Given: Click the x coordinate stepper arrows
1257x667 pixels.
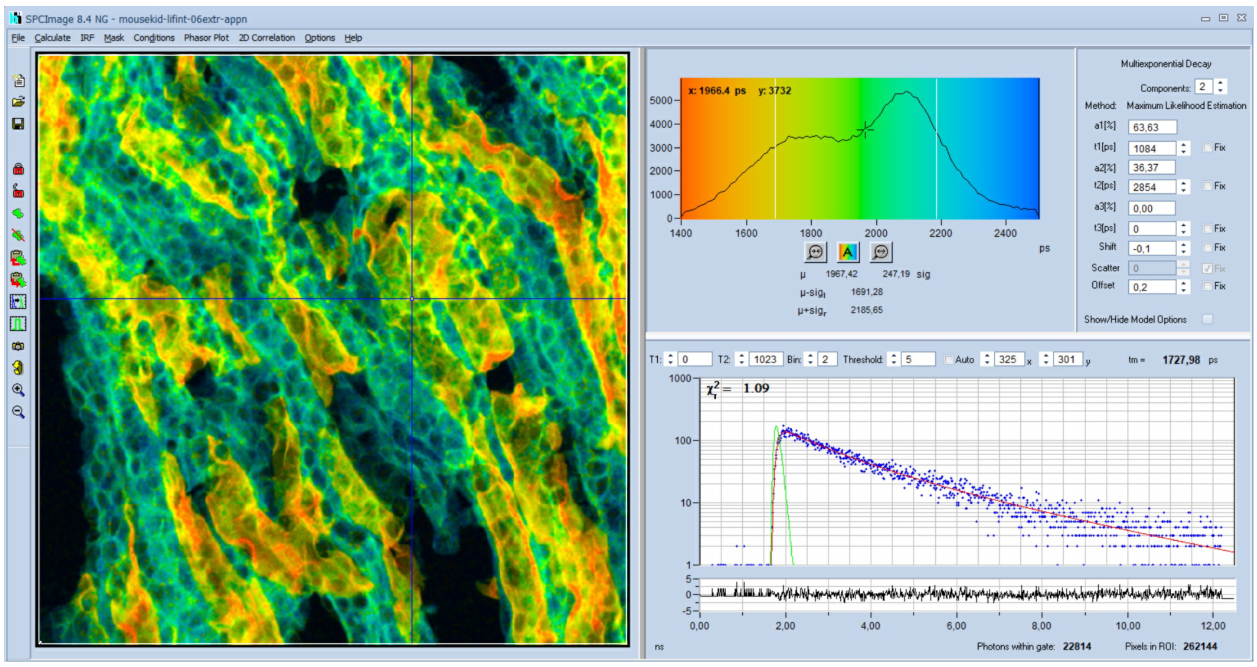Looking at the screenshot, I should (x=987, y=359).
